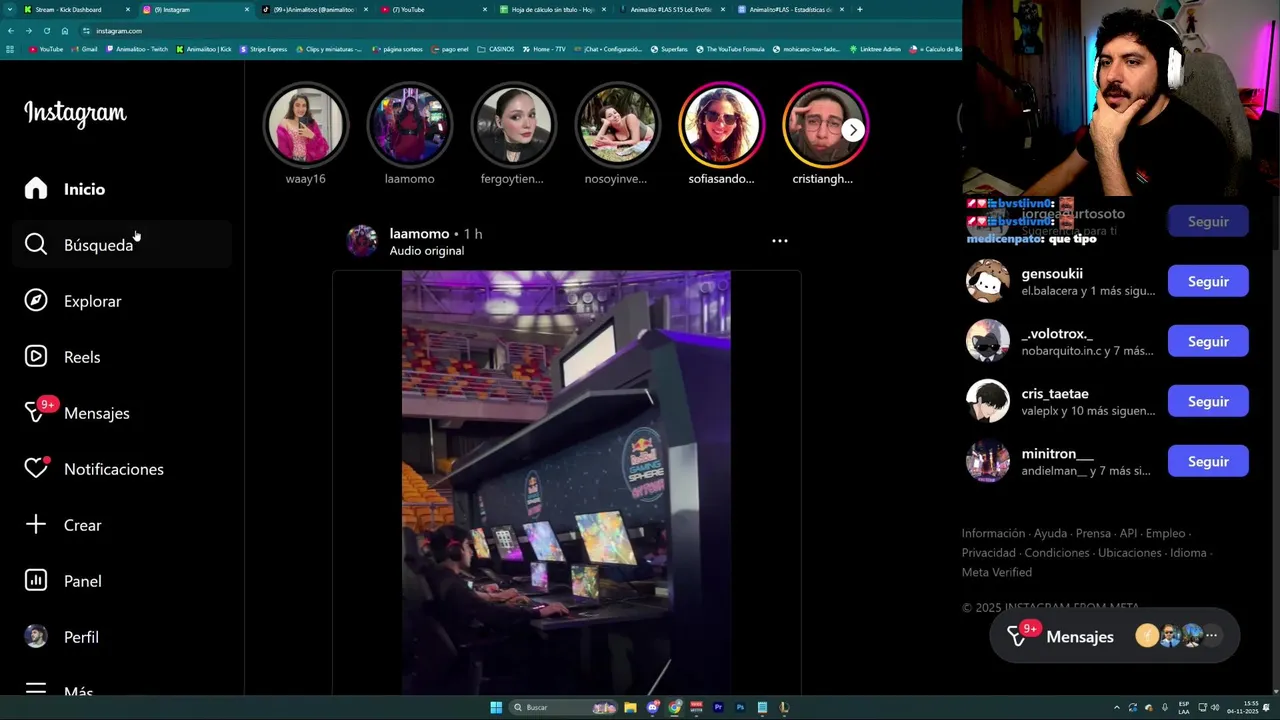Open gensoukii profile name
Viewport: 1280px width, 720px height.
click(x=1052, y=273)
